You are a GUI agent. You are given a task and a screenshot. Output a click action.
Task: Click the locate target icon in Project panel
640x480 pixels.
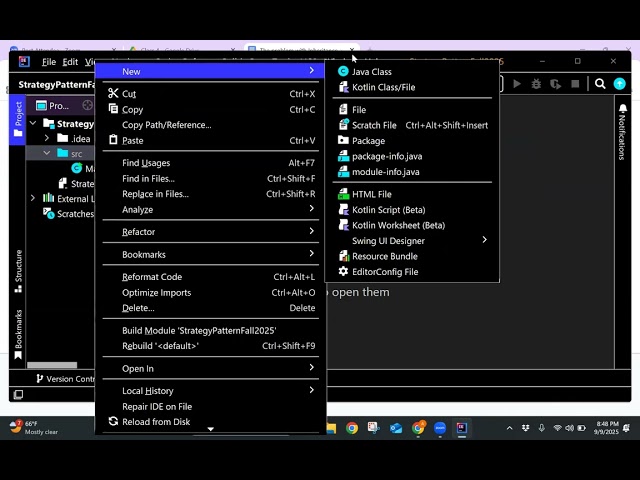pos(87,105)
